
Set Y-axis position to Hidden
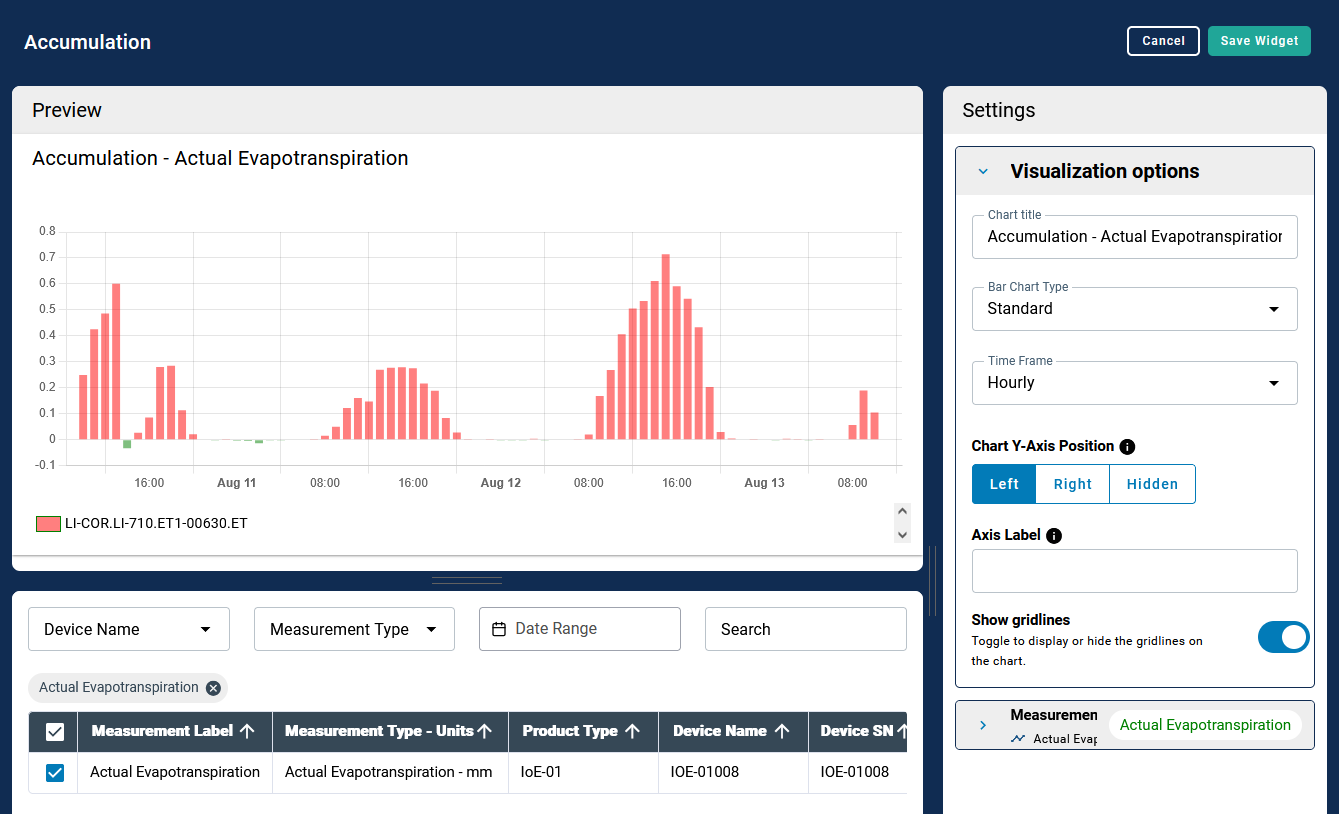click(x=1152, y=484)
